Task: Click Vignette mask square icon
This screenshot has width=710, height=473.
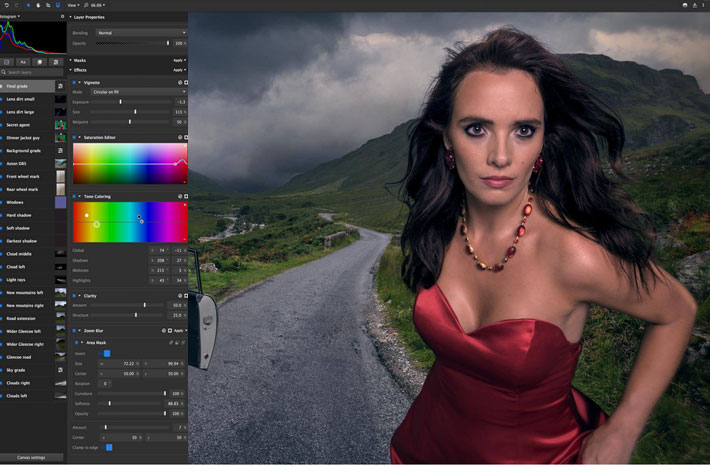Action: click(x=186, y=82)
